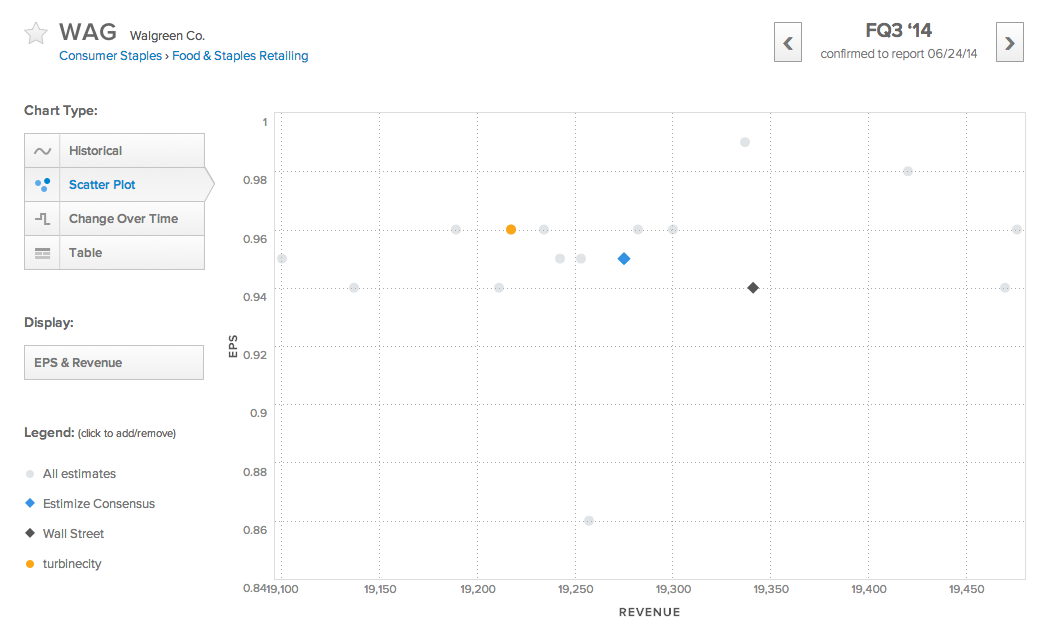Toggle Wall Street in the legend
The width and height of the screenshot is (1061, 624).
pyautogui.click(x=65, y=533)
